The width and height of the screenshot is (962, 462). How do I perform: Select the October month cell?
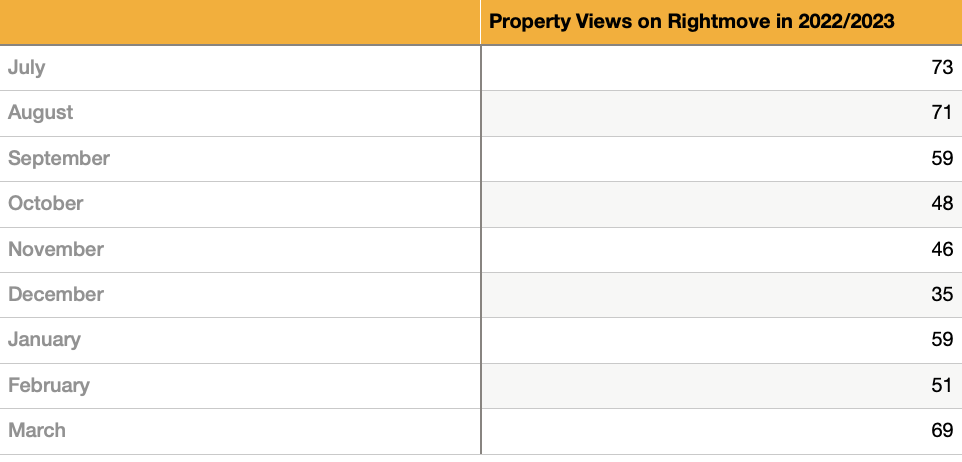46,203
